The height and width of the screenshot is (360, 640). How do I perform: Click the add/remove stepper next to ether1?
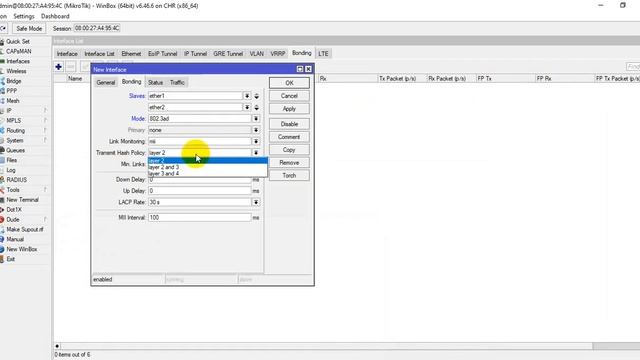(x=257, y=96)
